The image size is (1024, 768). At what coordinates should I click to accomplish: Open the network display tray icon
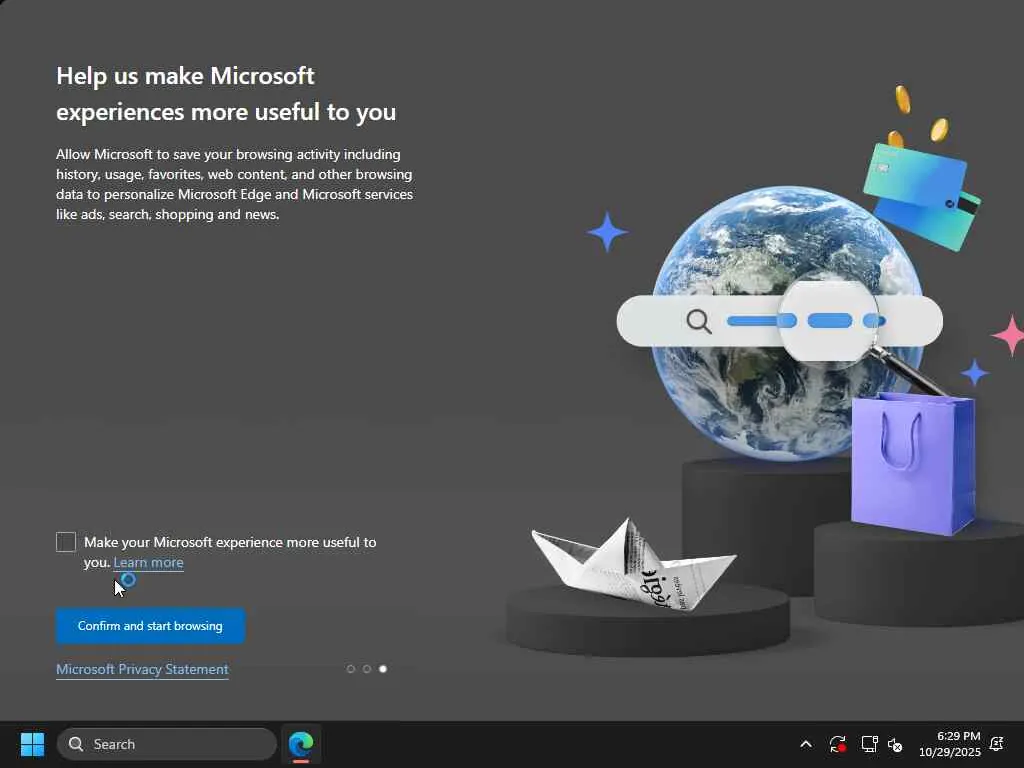click(x=869, y=744)
